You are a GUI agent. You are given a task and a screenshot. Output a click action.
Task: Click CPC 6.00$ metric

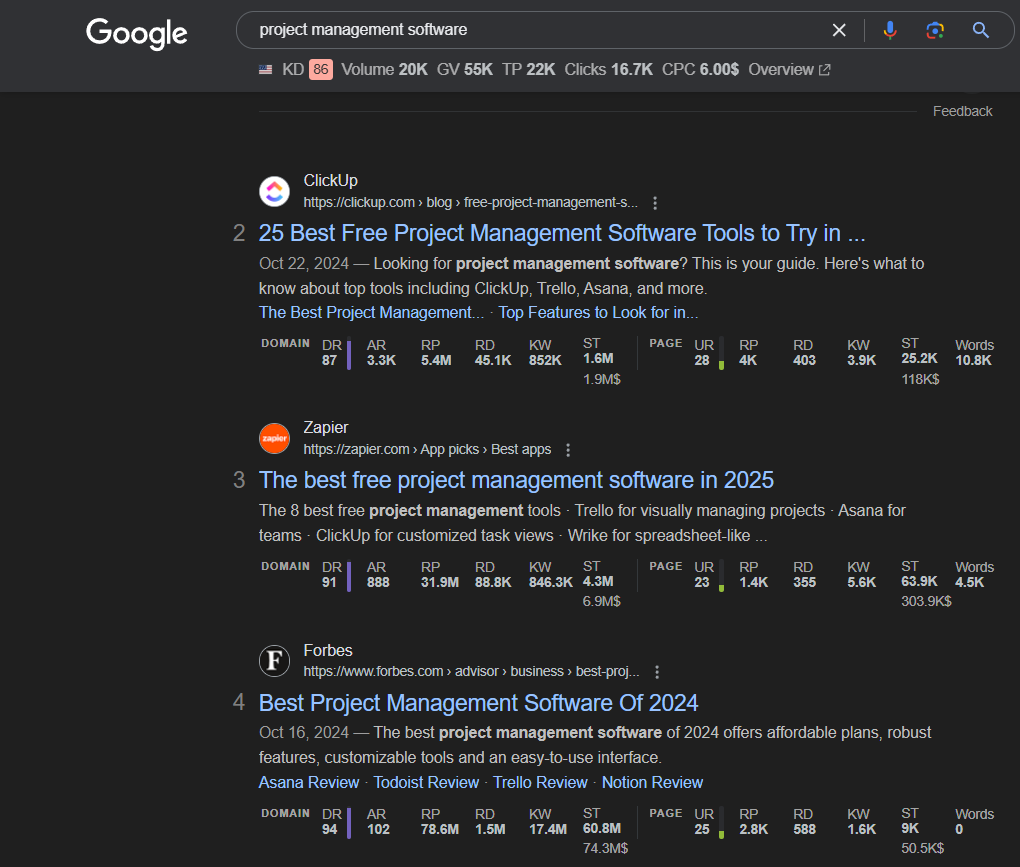point(700,70)
